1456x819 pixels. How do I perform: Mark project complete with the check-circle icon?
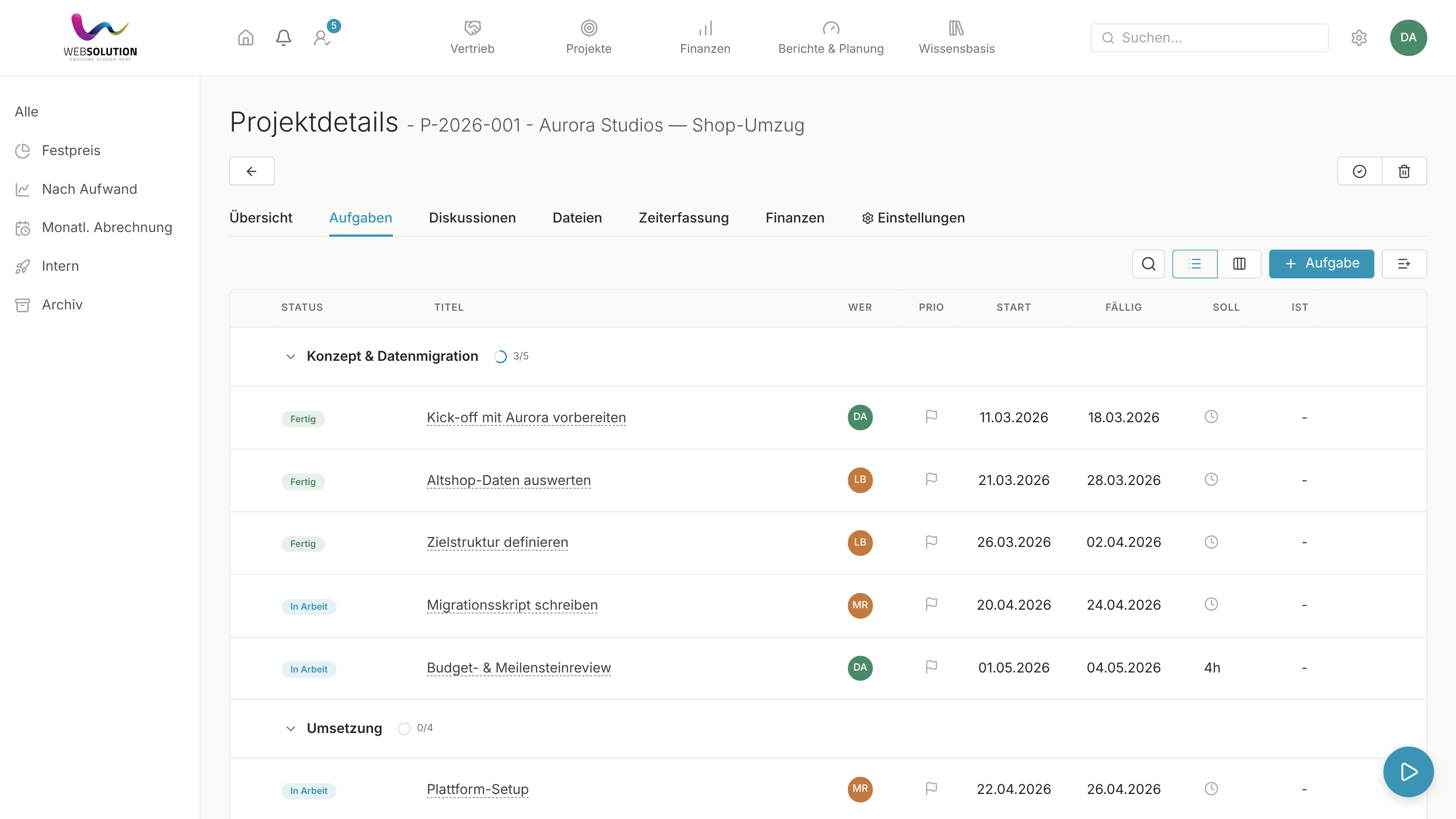pos(1360,171)
